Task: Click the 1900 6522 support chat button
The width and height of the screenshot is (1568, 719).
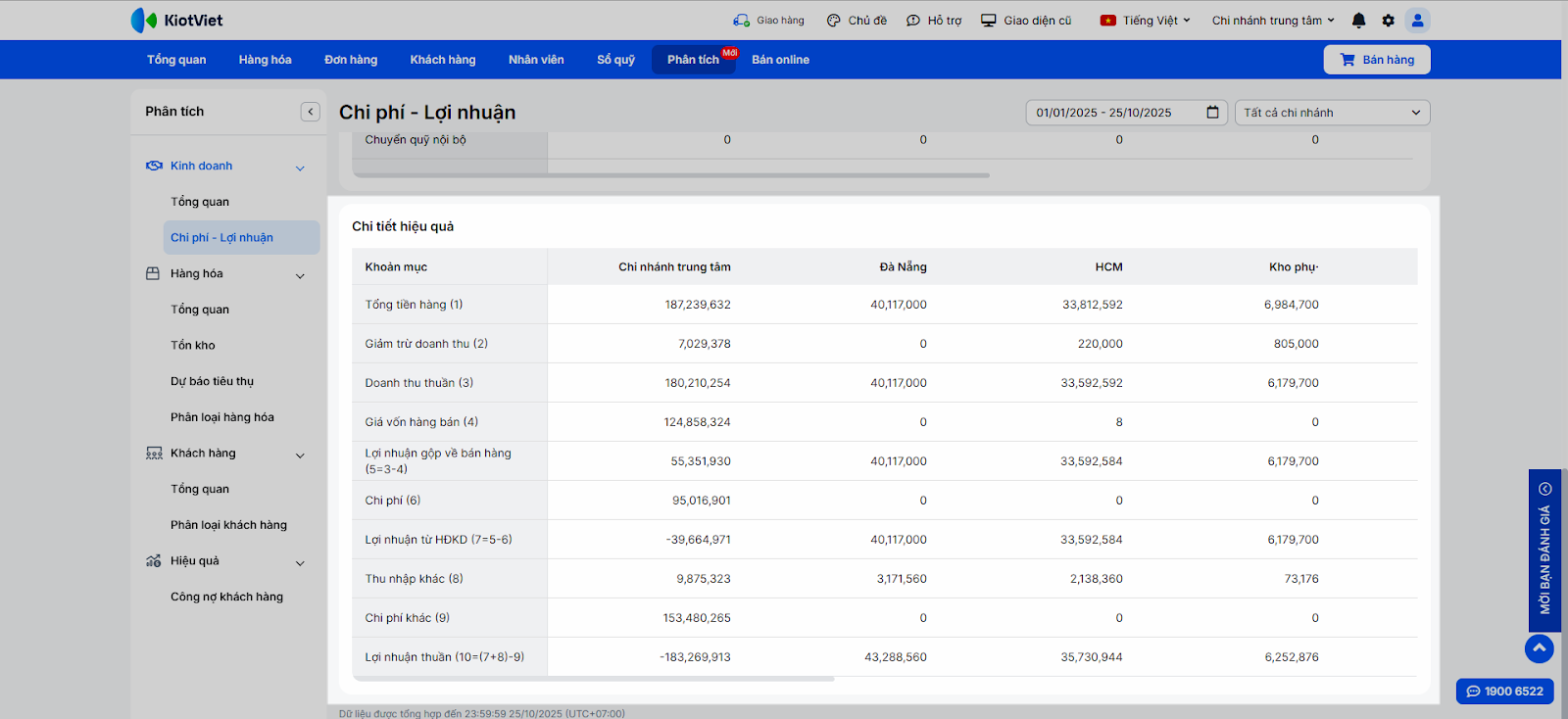Action: (1504, 691)
